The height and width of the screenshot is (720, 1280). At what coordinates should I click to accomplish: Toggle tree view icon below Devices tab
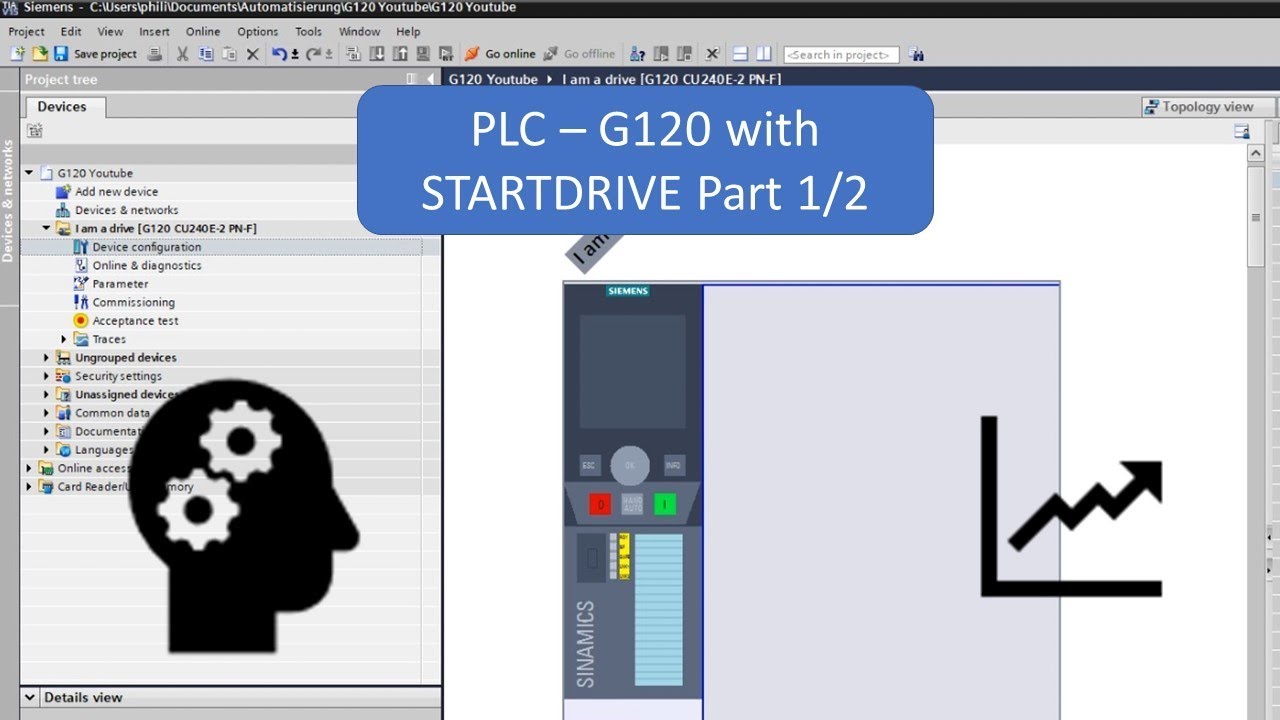(35, 130)
